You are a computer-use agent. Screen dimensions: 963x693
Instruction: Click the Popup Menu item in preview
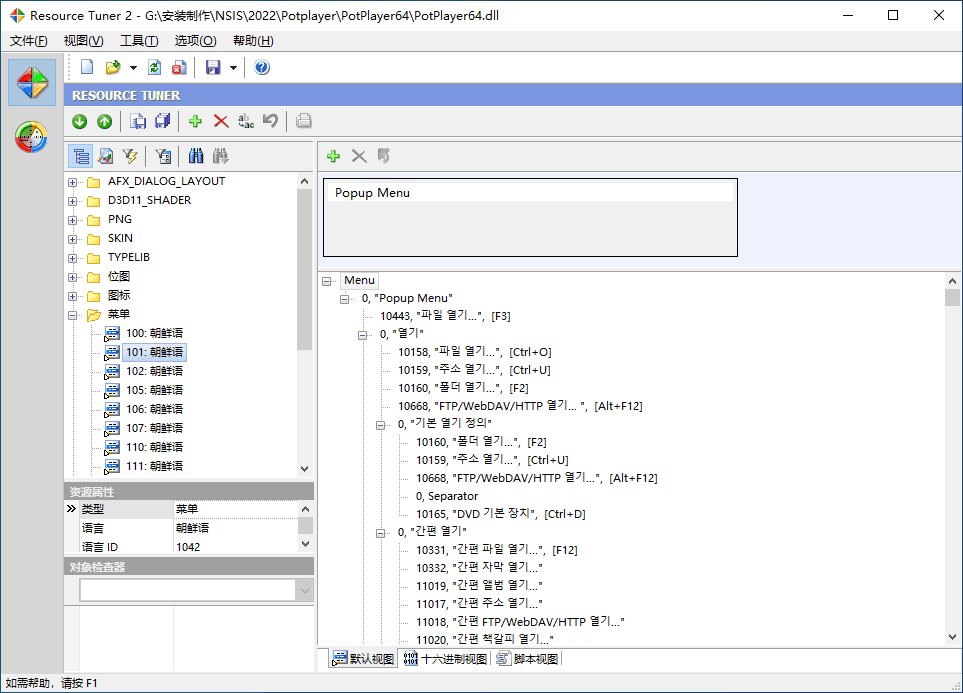(372, 193)
